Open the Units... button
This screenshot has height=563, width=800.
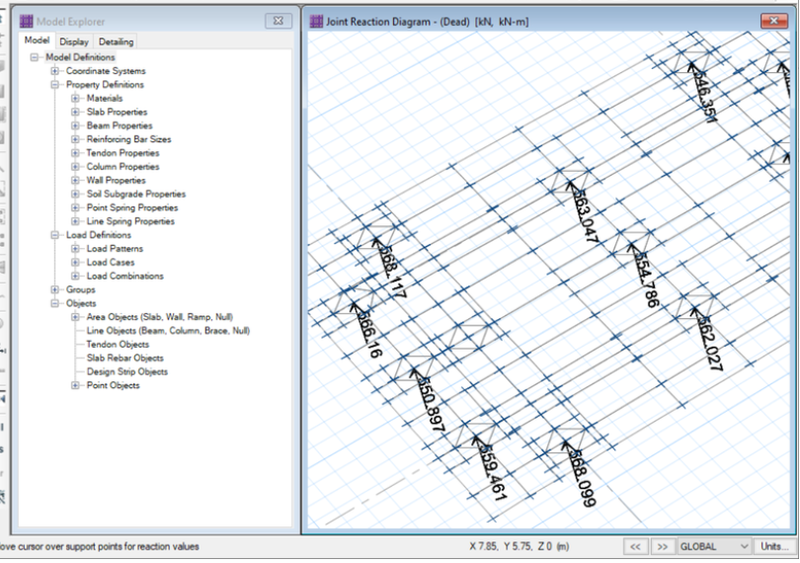[x=774, y=547]
